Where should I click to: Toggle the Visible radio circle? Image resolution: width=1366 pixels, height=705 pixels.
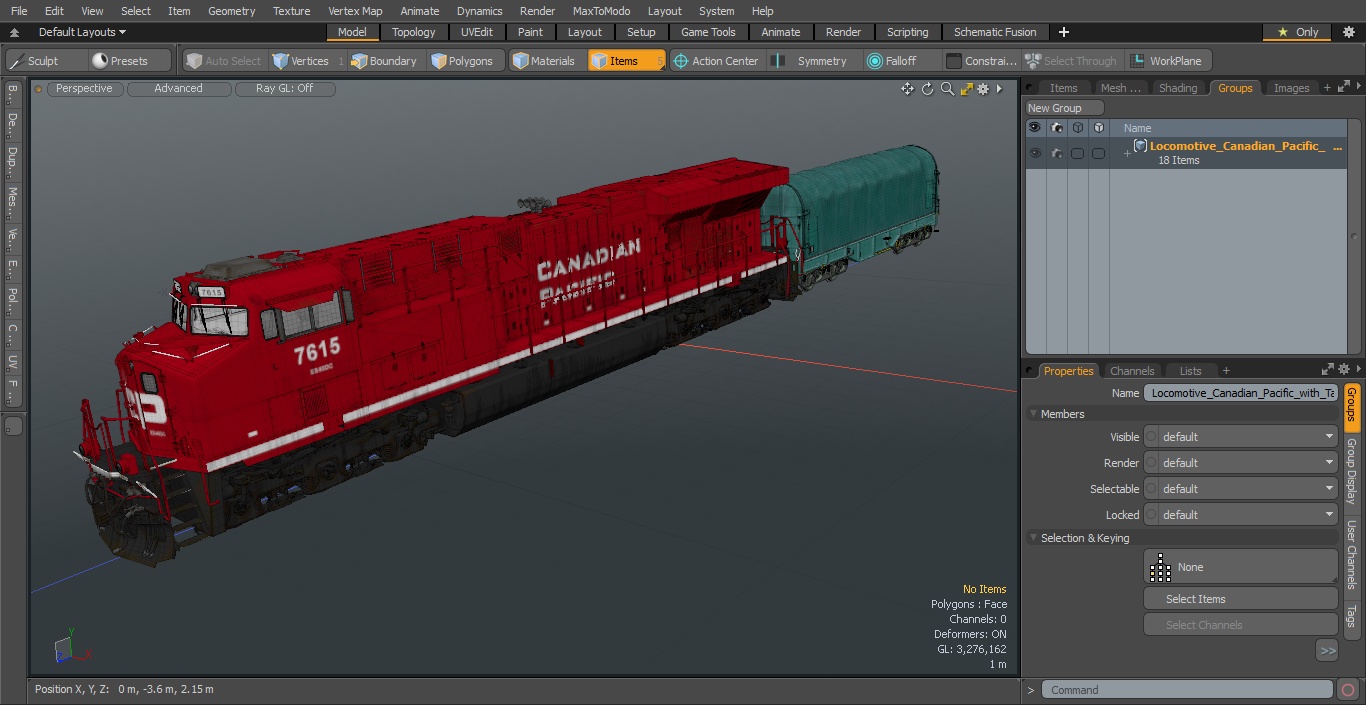point(1151,437)
